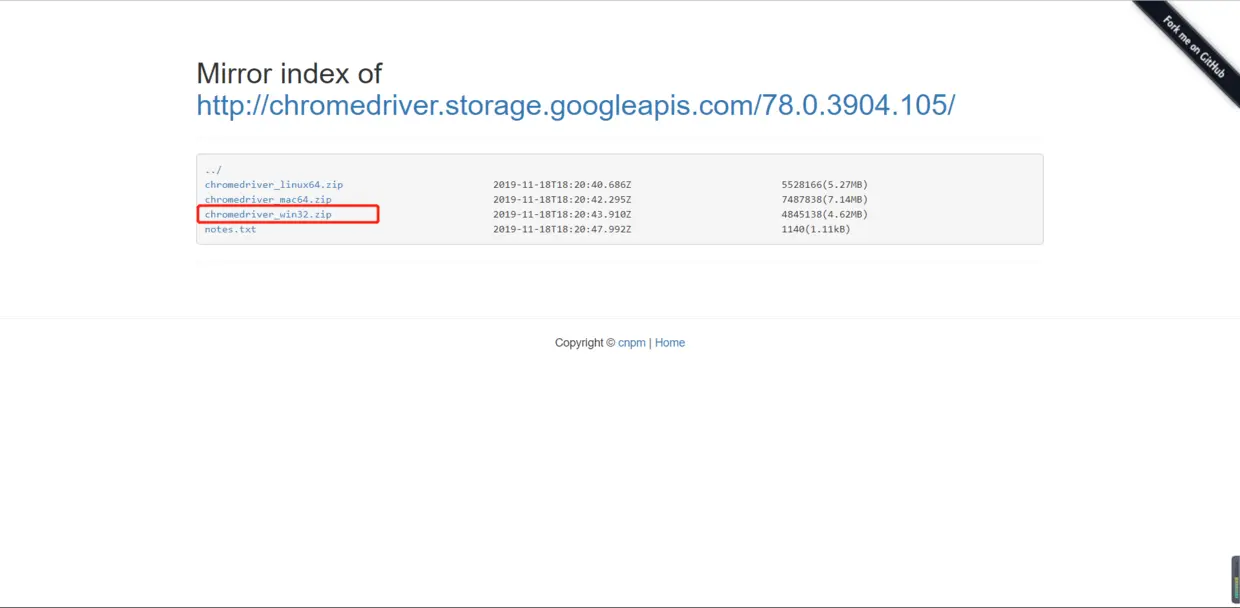This screenshot has width=1240, height=608.
Task: Click the floating meter widget at bottom-right edge
Action: click(x=1235, y=578)
